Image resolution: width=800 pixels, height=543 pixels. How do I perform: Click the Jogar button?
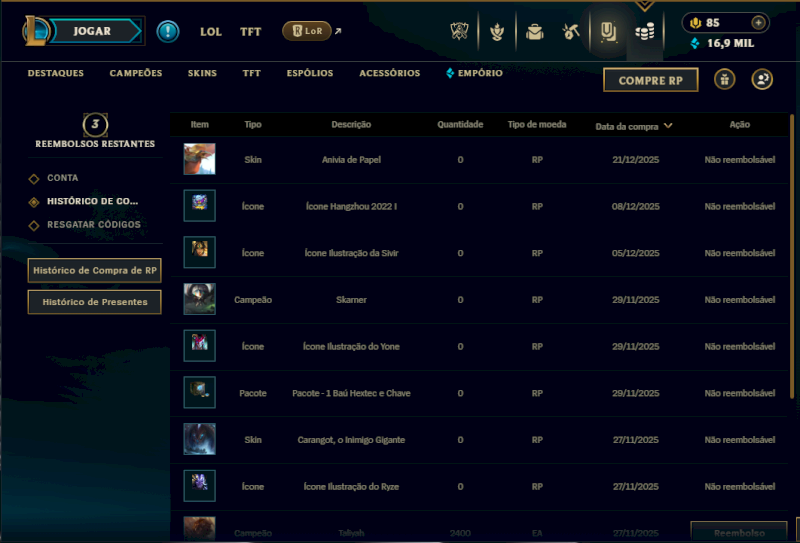95,31
